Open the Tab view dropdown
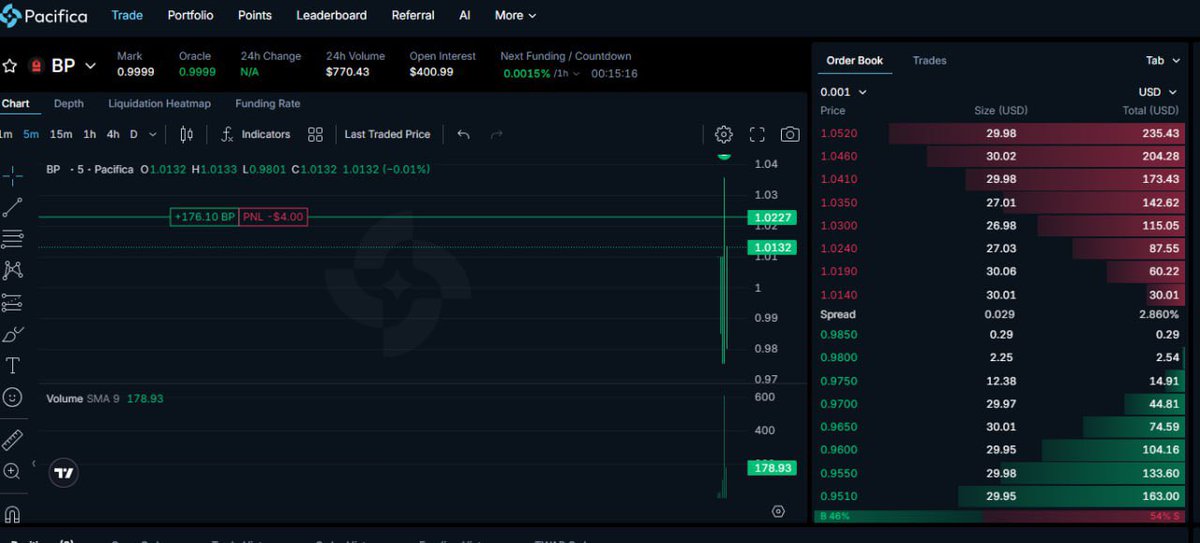The width and height of the screenshot is (1200, 543). coord(1161,61)
